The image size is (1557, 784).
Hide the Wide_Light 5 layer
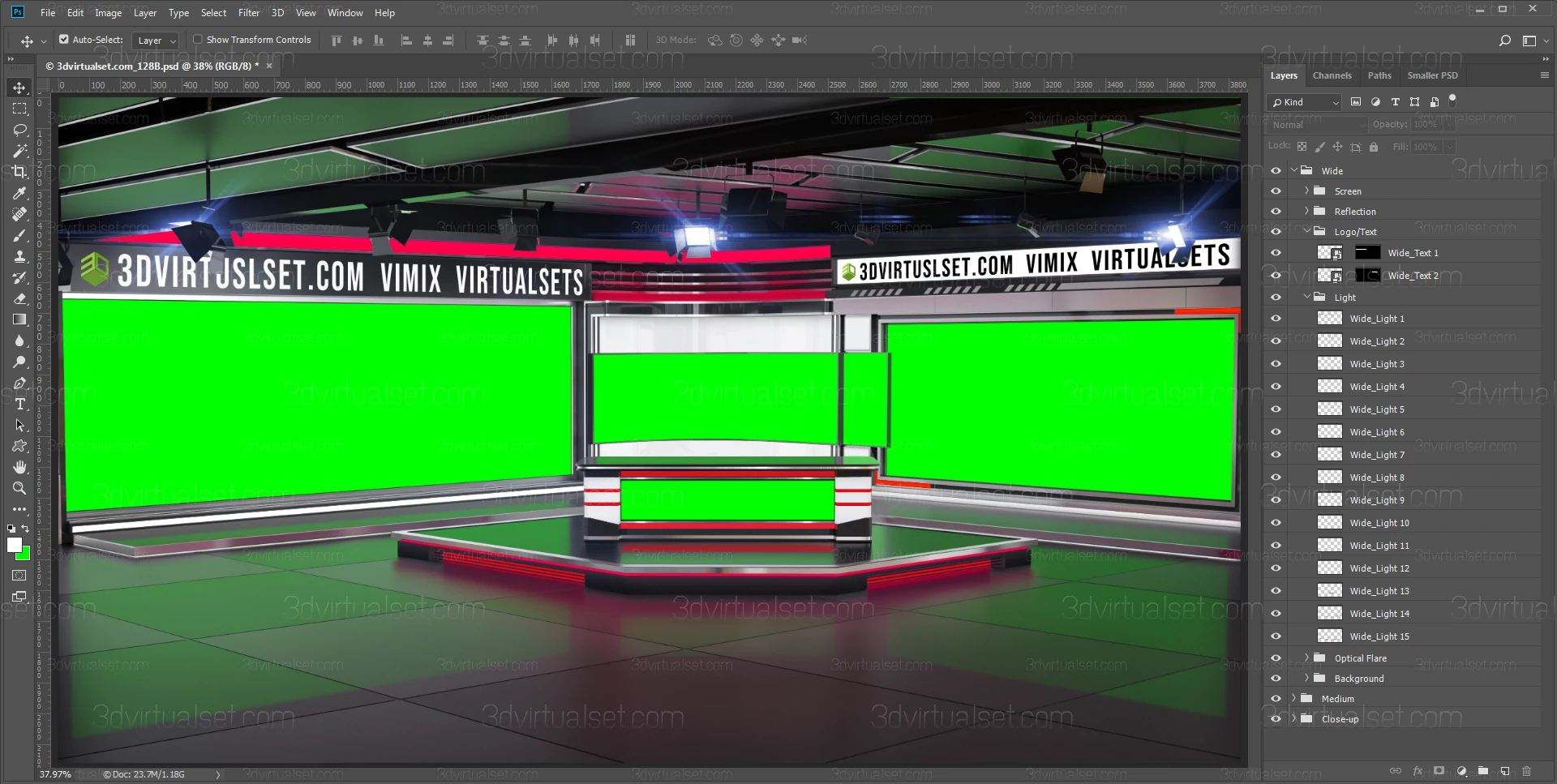[x=1276, y=409]
